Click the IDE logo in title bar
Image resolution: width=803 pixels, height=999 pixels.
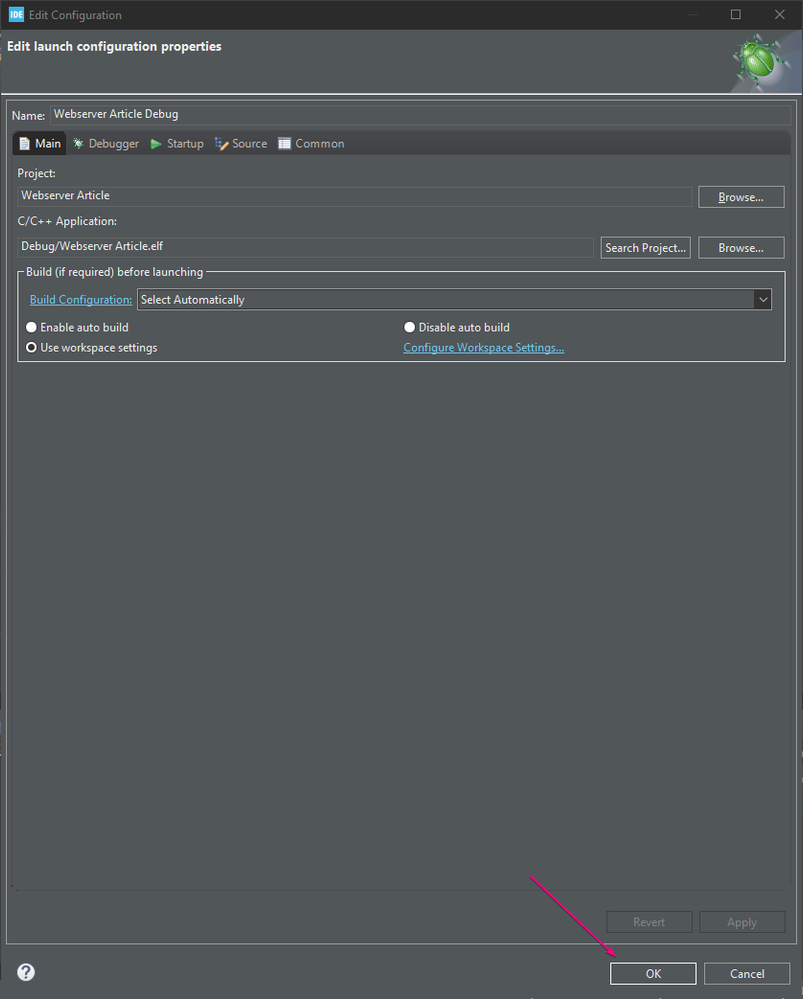(x=16, y=14)
